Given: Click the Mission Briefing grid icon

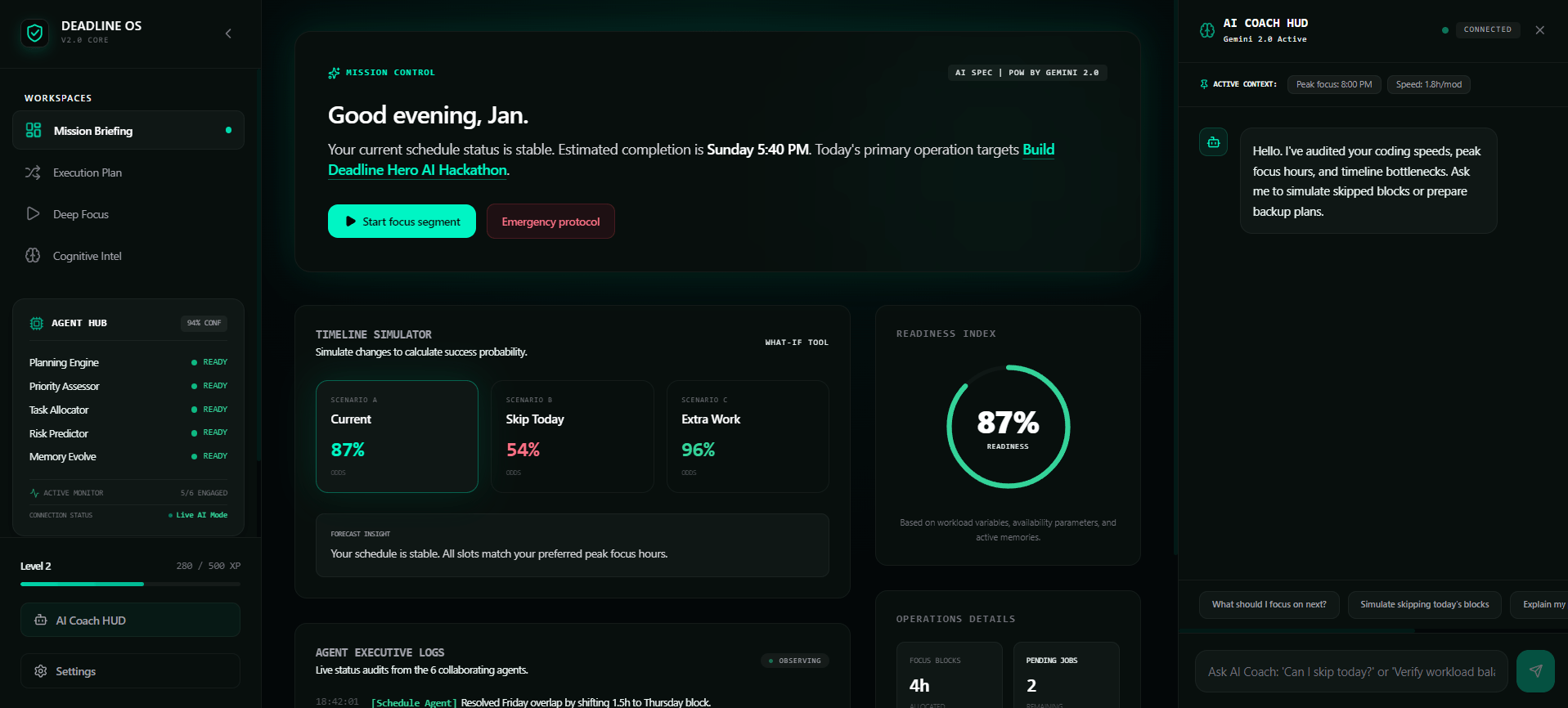Looking at the screenshot, I should point(34,130).
